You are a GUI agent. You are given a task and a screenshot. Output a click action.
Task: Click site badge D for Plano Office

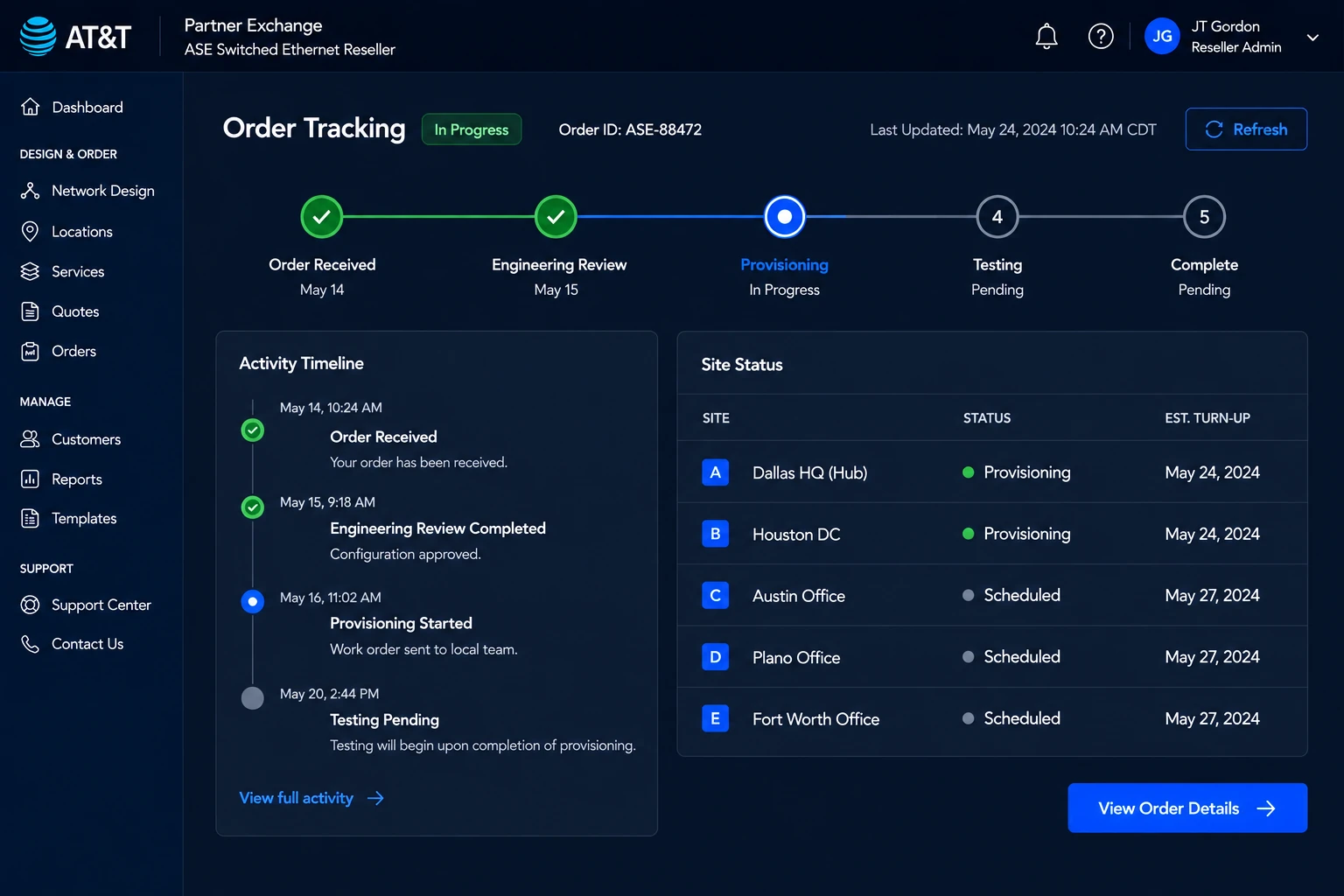(x=716, y=657)
